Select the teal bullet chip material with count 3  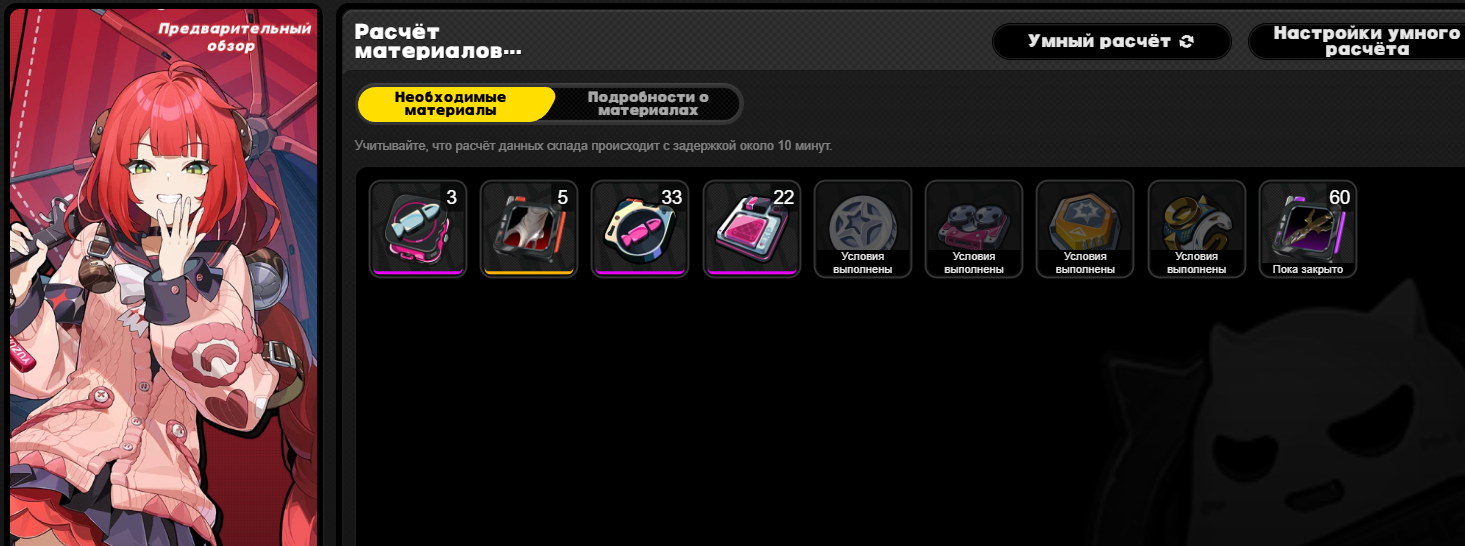pyautogui.click(x=418, y=229)
